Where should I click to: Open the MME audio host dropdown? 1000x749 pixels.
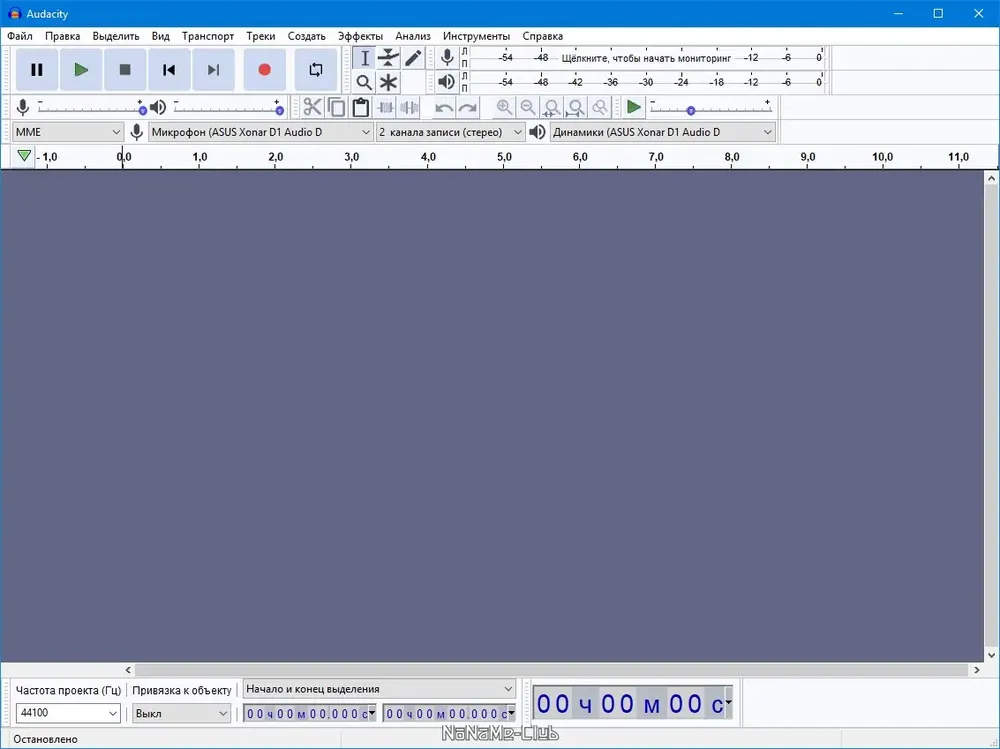pos(68,132)
